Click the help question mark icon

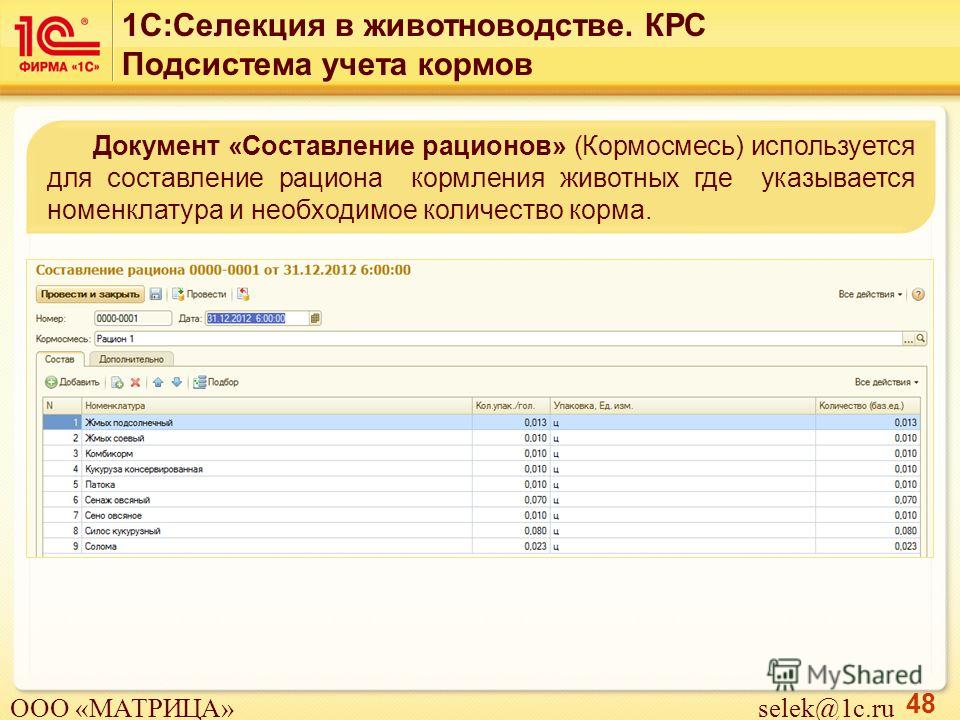918,294
